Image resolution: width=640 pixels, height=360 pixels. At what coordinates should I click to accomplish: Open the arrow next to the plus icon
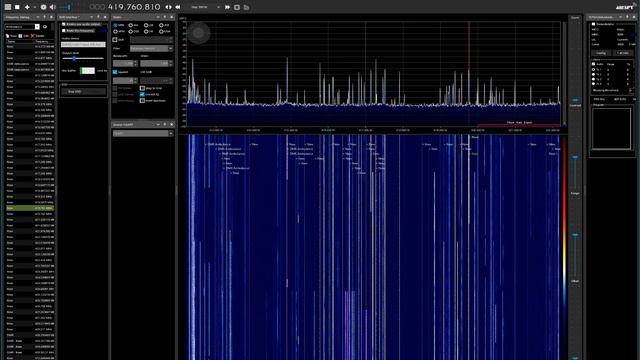(34, 7)
